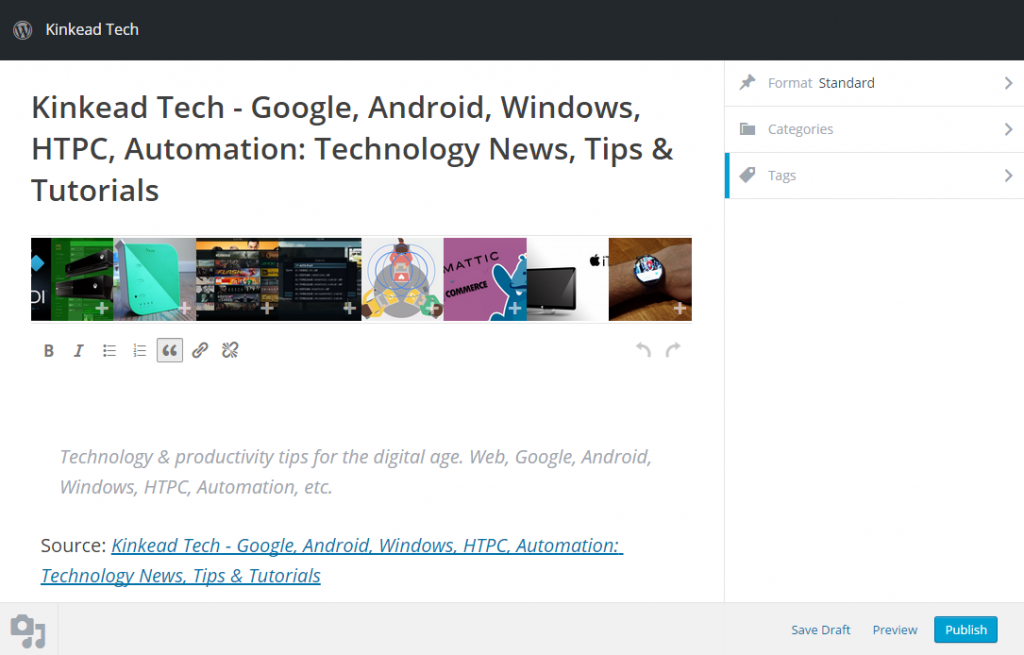Expand the Format Standard panel chevron
The width and height of the screenshot is (1024, 655).
pyautogui.click(x=1009, y=83)
